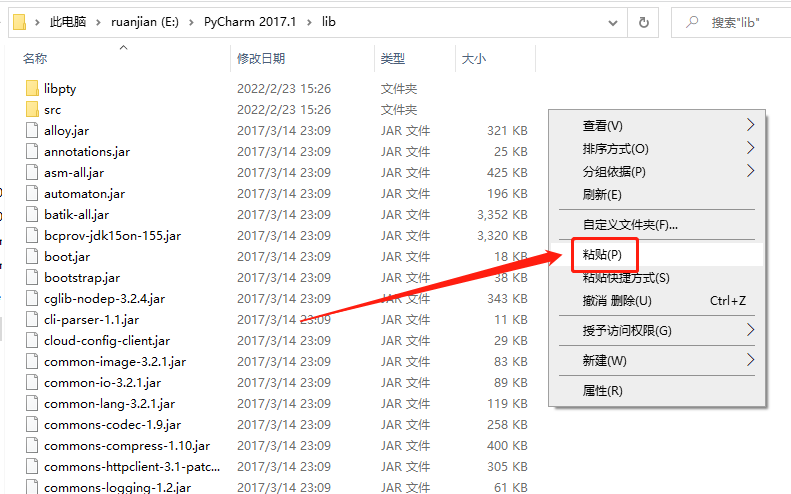Select 刷新(E) in the context menu
This screenshot has height=494, width=791.
[x=657, y=195]
